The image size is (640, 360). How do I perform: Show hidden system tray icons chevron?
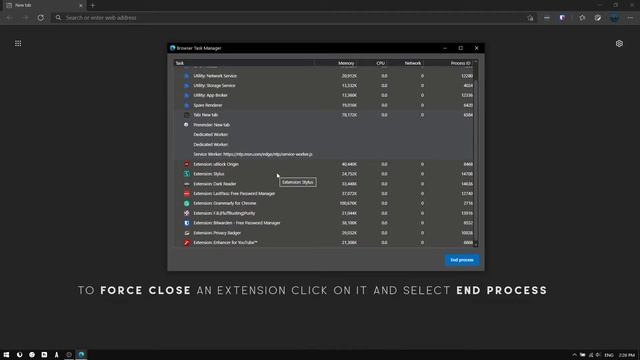(574, 355)
